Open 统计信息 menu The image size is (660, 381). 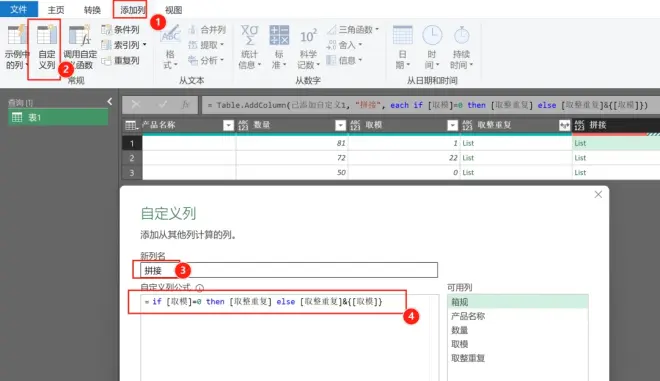(250, 47)
